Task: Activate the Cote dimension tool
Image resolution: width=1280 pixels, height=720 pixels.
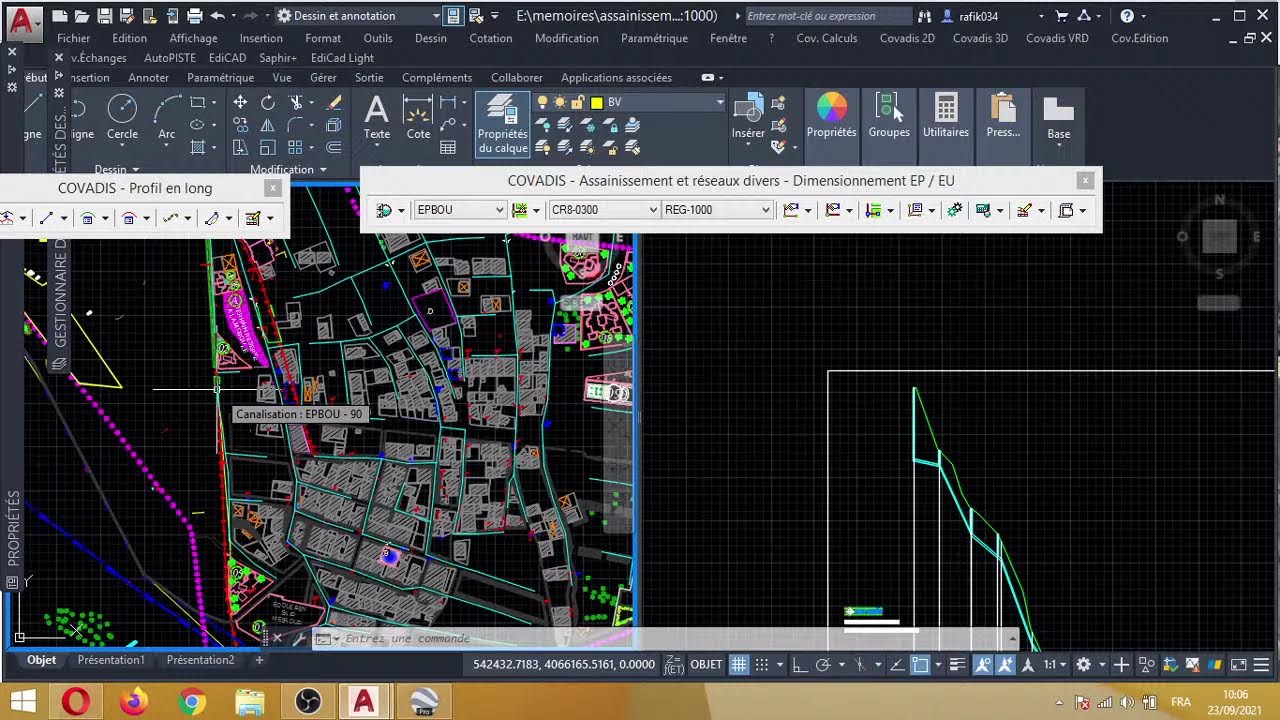Action: (418, 118)
